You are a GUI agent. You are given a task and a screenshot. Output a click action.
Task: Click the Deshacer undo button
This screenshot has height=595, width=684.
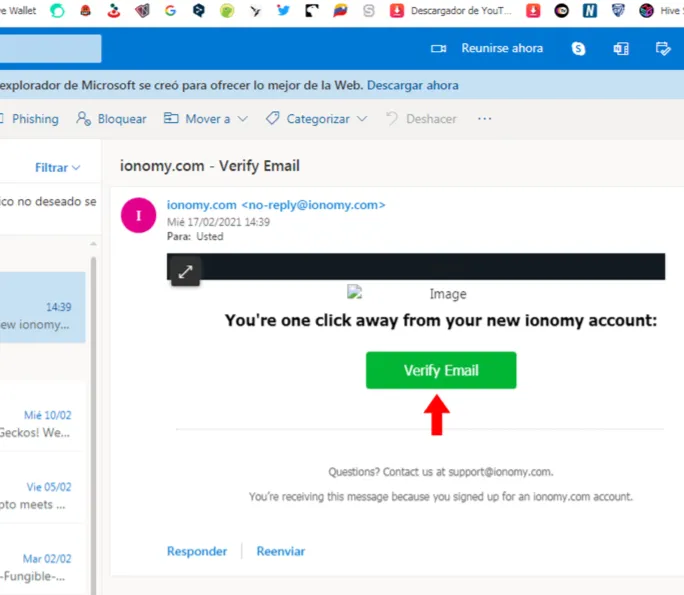(421, 119)
